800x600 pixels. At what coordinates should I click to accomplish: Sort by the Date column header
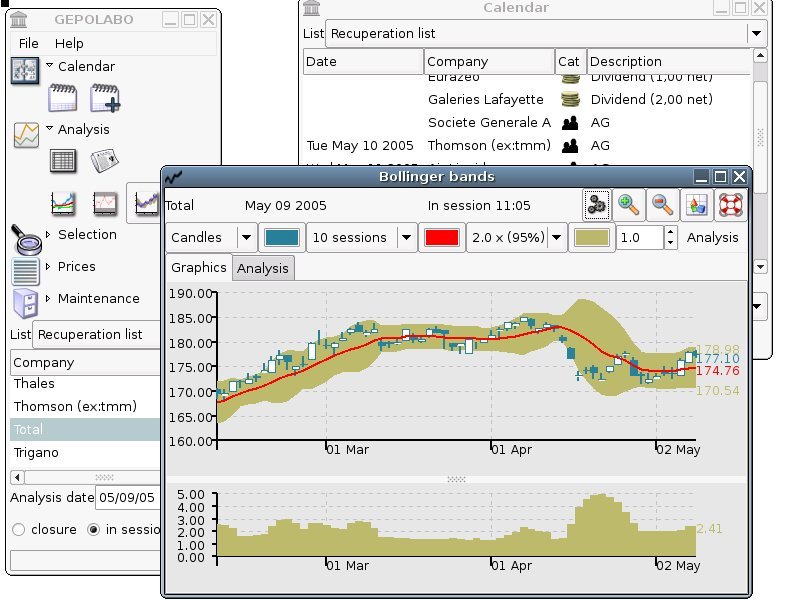pyautogui.click(x=363, y=61)
